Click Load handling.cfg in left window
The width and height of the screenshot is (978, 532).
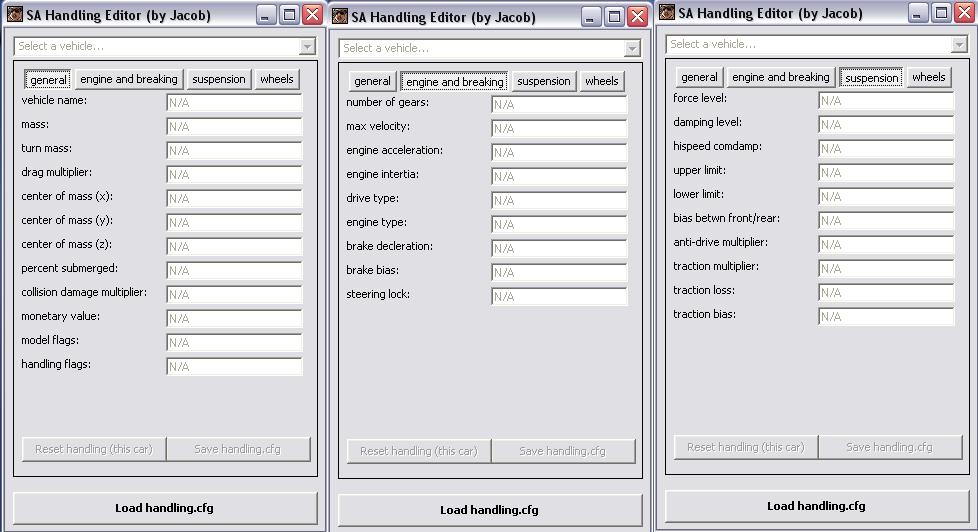[x=165, y=508]
